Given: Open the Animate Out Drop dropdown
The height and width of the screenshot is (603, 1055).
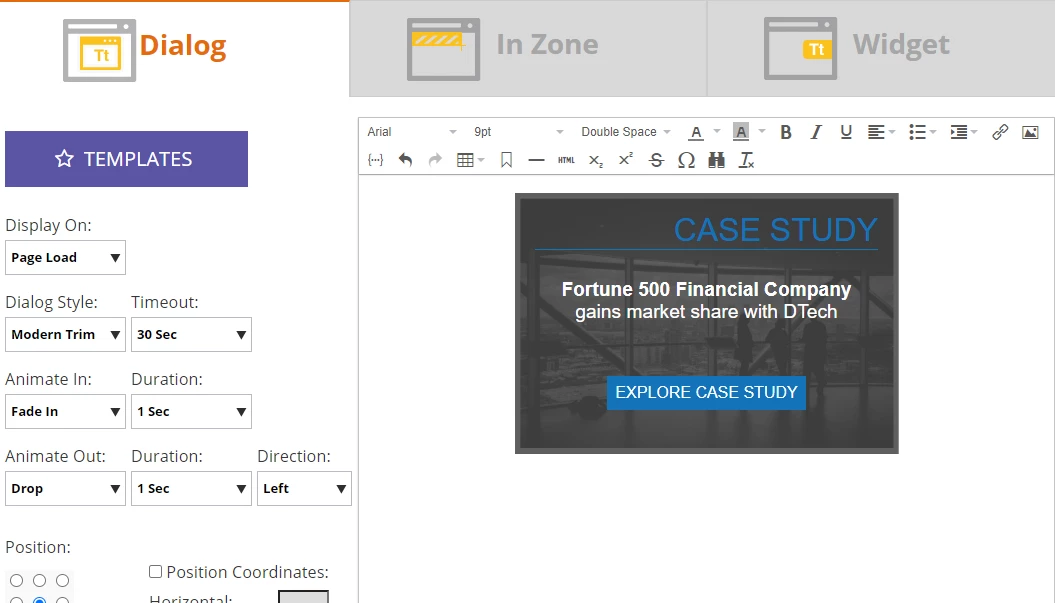Looking at the screenshot, I should pyautogui.click(x=65, y=489).
